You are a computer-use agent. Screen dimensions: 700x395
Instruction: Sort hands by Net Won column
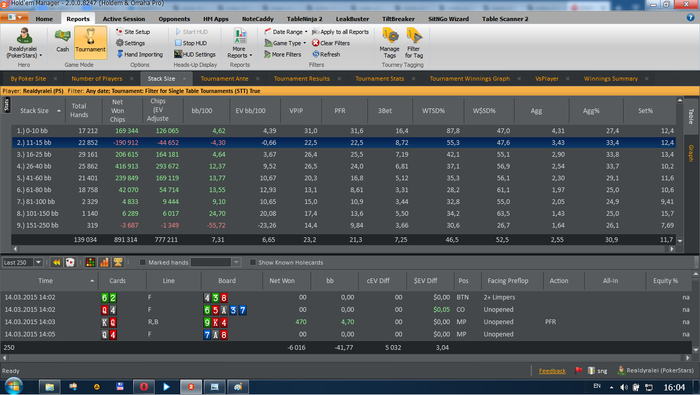[282, 281]
